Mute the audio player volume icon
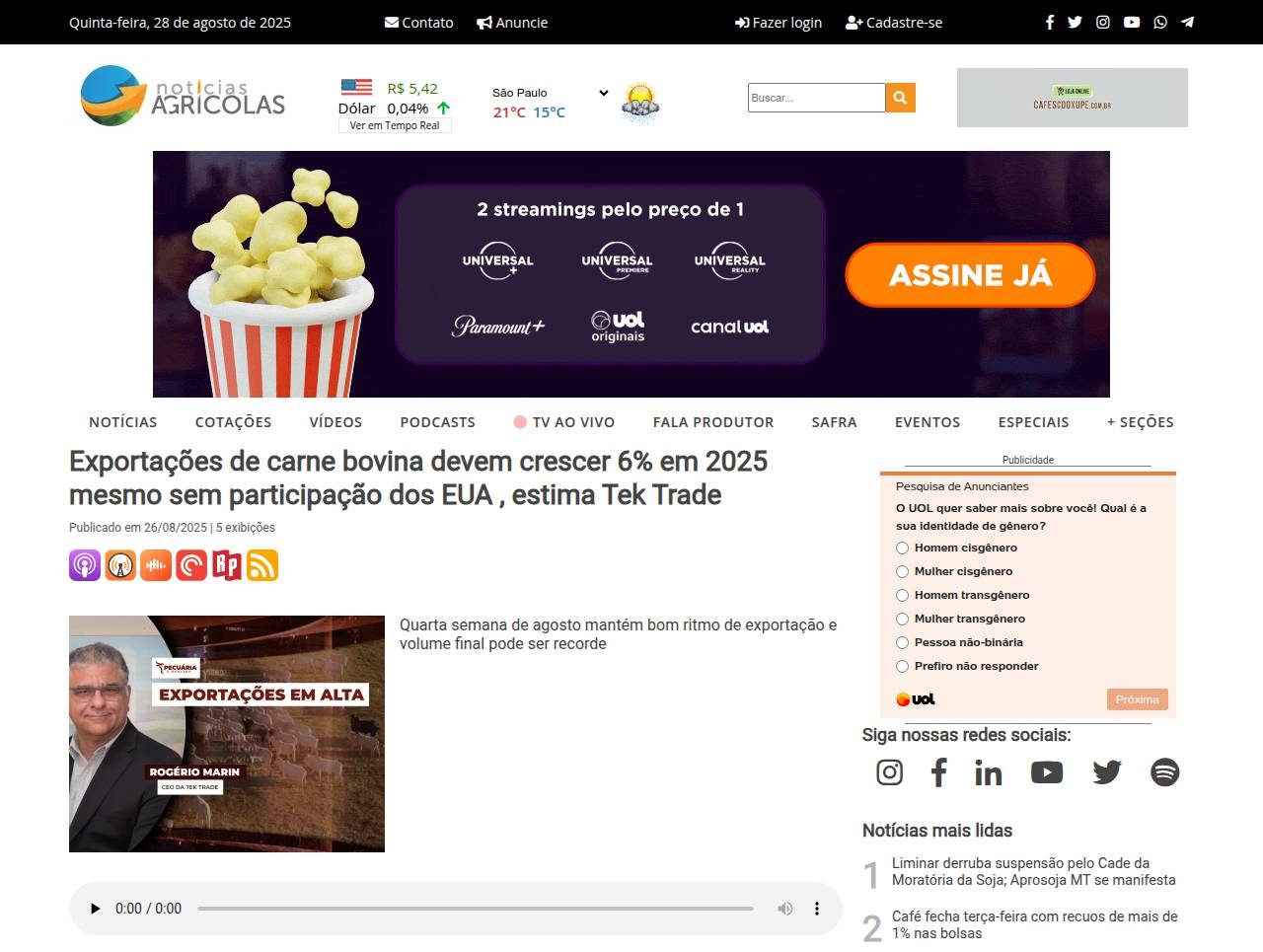The height and width of the screenshot is (952, 1263). tap(784, 909)
